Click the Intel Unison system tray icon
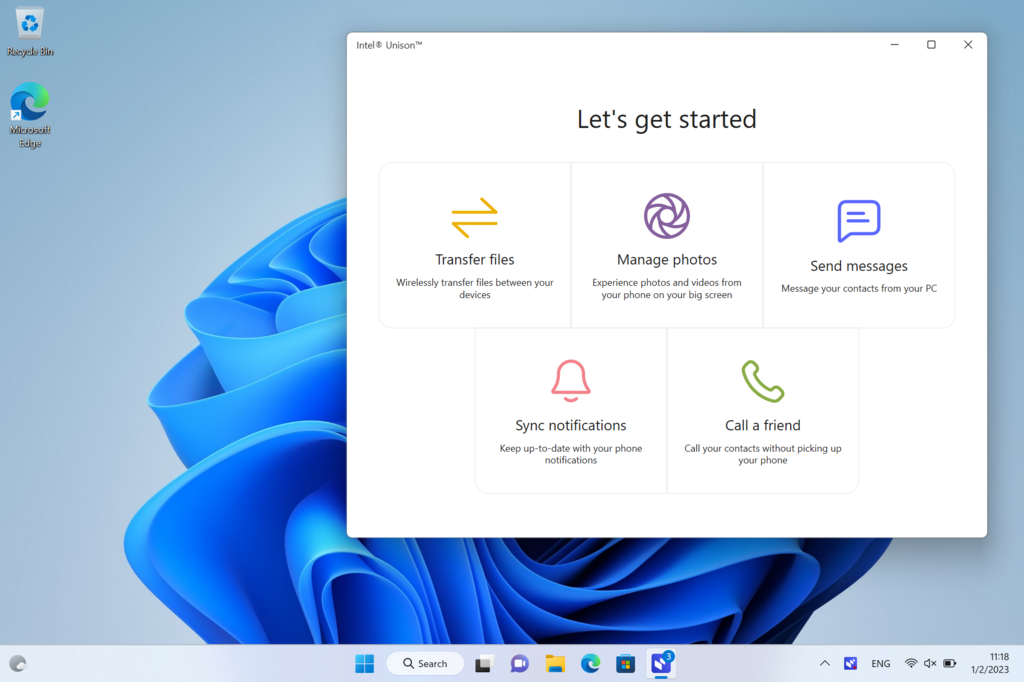1024x682 pixels. pyautogui.click(x=850, y=664)
